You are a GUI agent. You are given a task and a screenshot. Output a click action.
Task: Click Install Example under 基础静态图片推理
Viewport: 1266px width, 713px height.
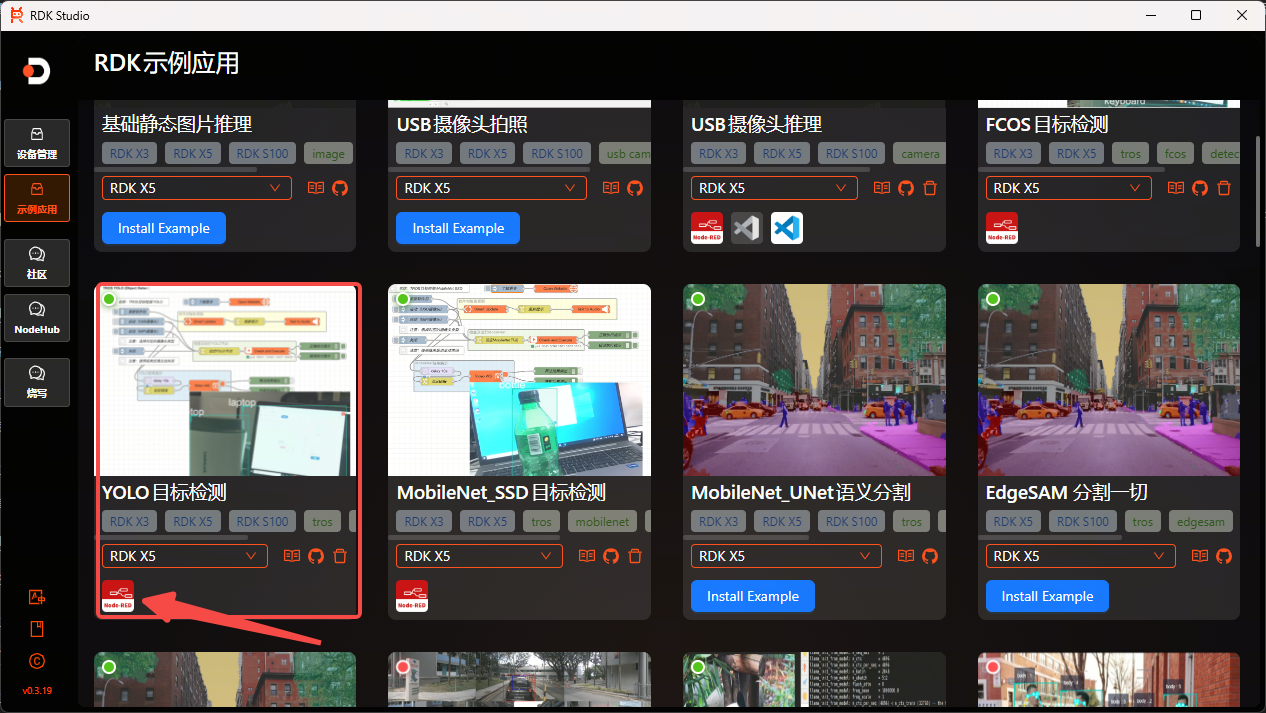(x=164, y=228)
